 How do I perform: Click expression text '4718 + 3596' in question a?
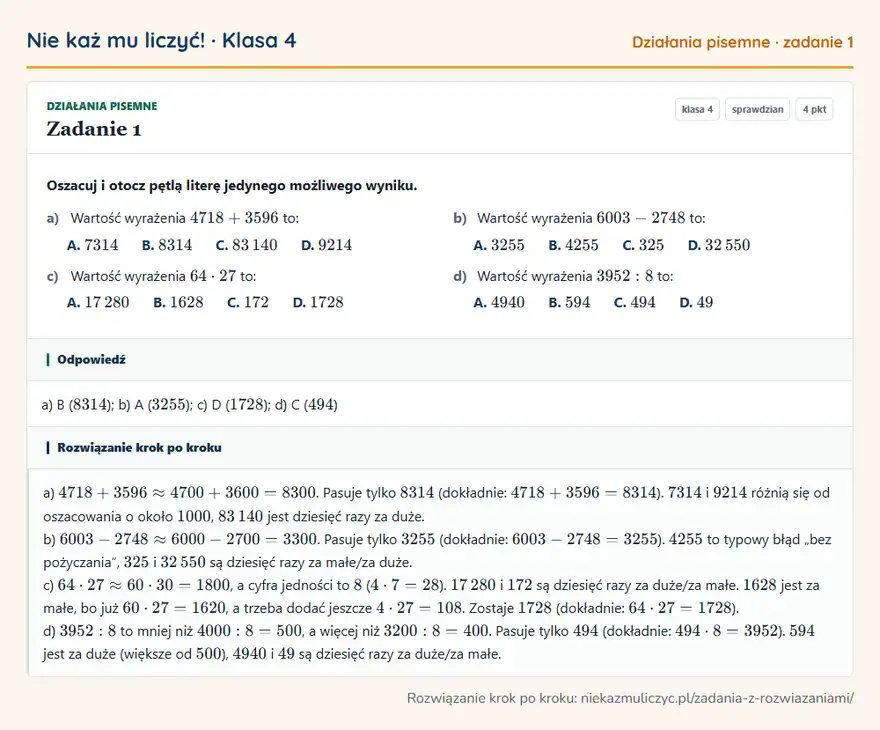click(x=234, y=218)
